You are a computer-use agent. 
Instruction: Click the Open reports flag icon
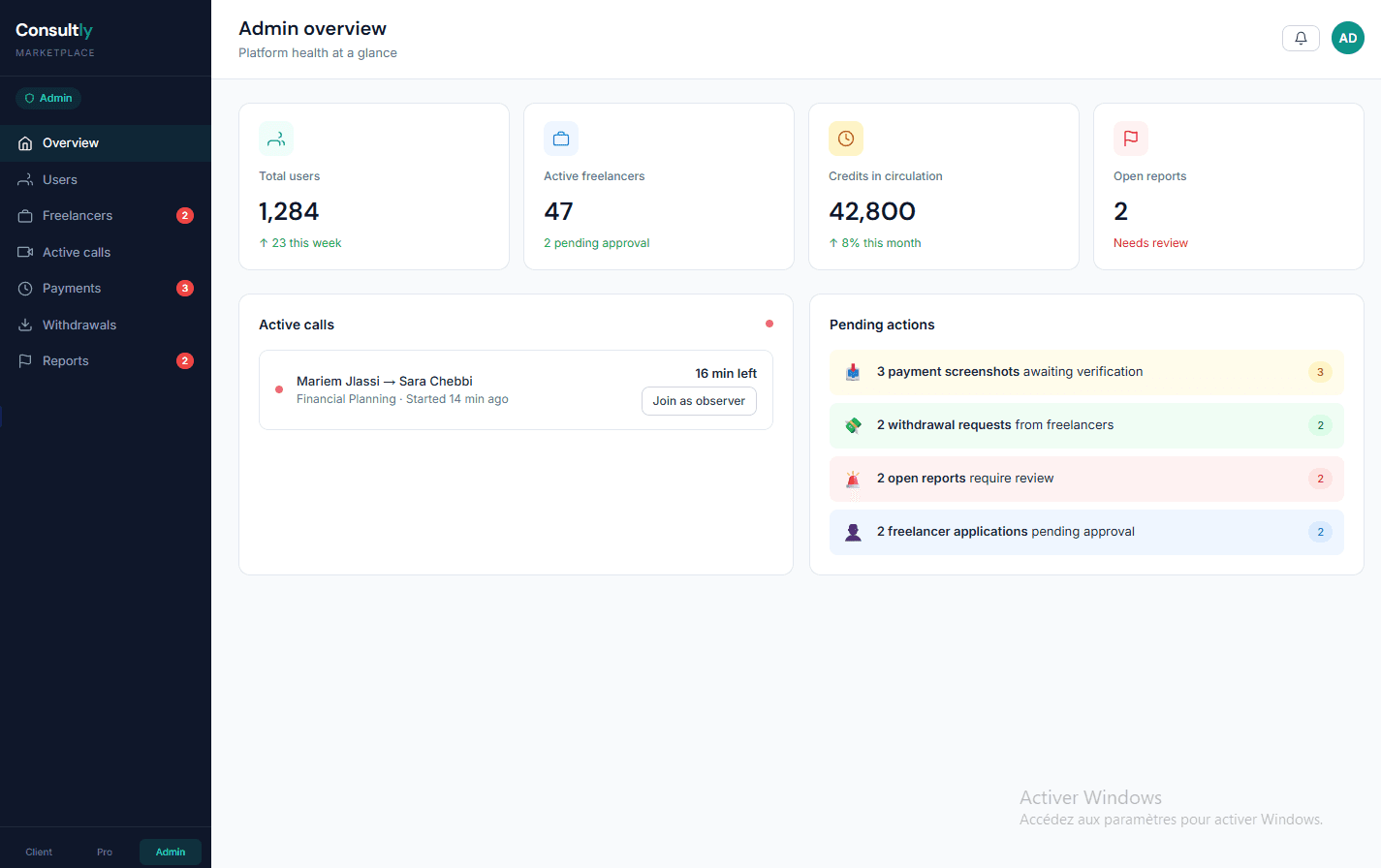pos(1131,139)
